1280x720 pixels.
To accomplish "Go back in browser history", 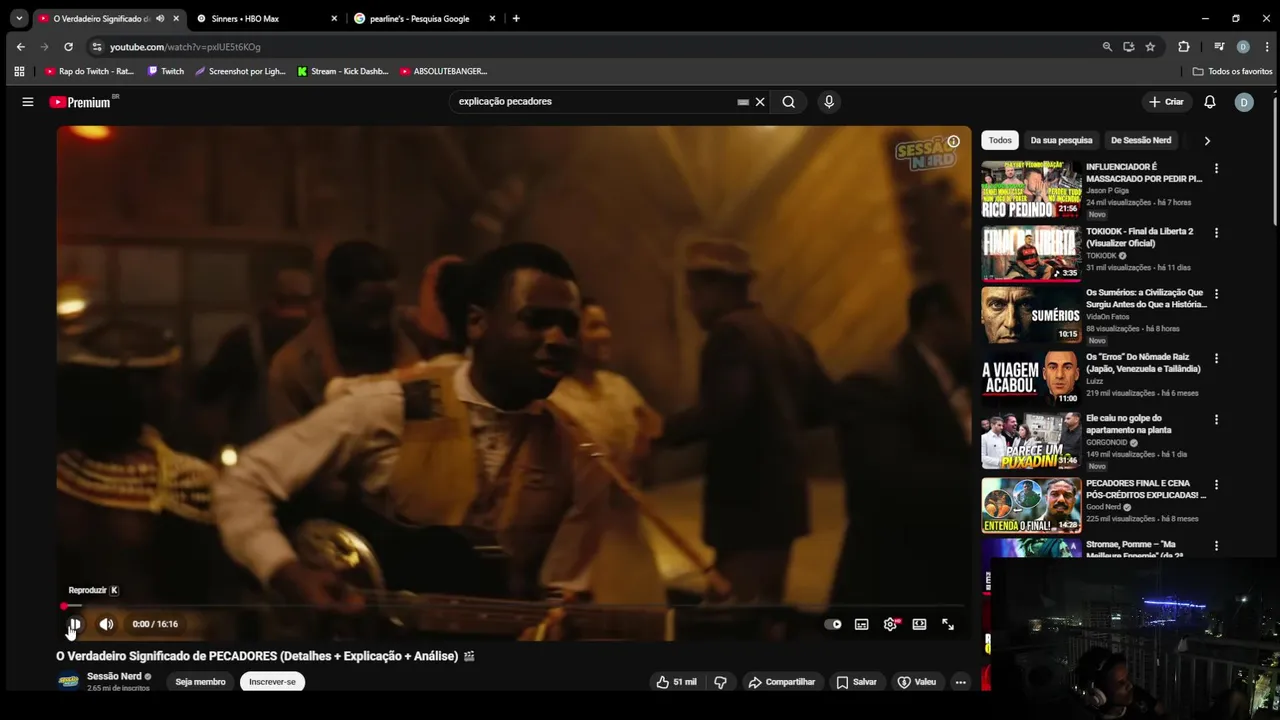I will pyautogui.click(x=21, y=47).
